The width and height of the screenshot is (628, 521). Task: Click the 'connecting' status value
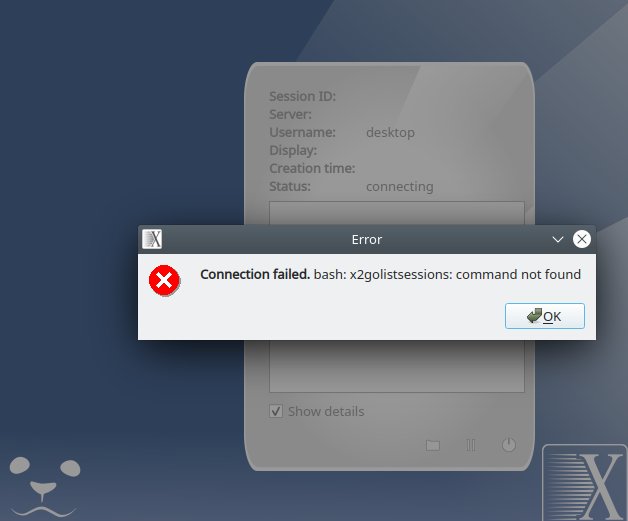pyautogui.click(x=399, y=187)
